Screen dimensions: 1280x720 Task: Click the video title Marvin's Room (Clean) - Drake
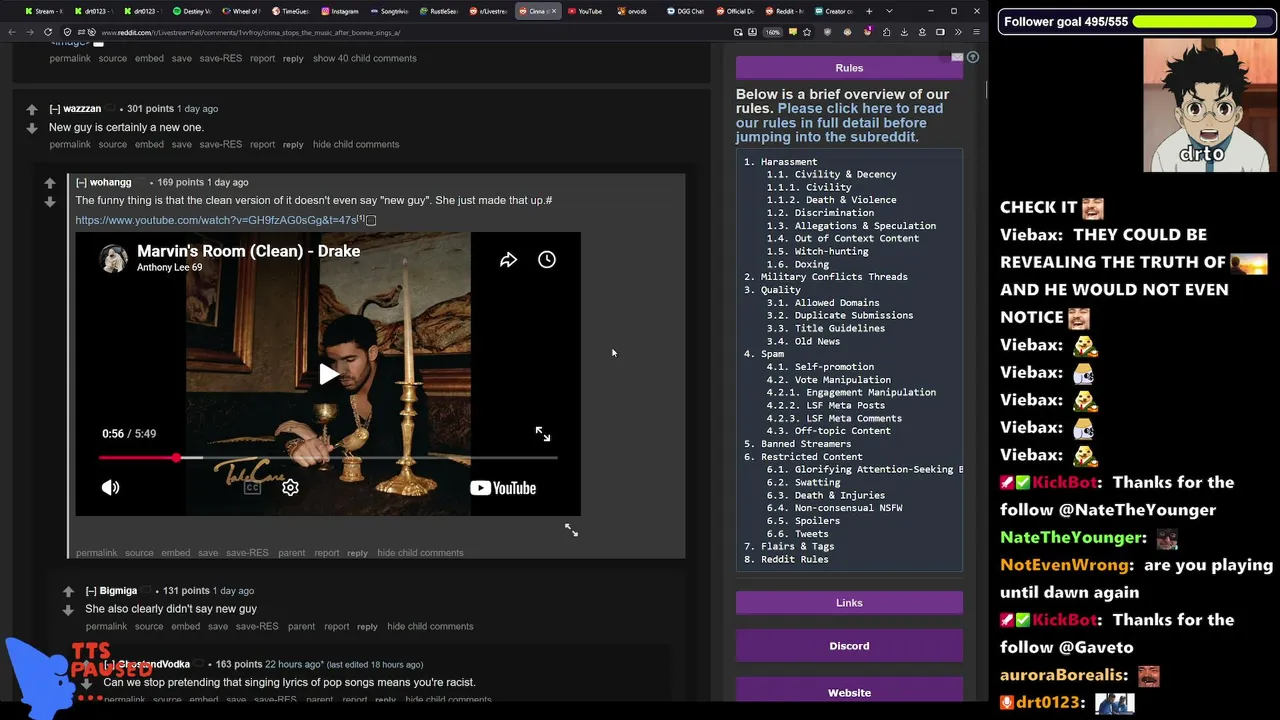248,251
